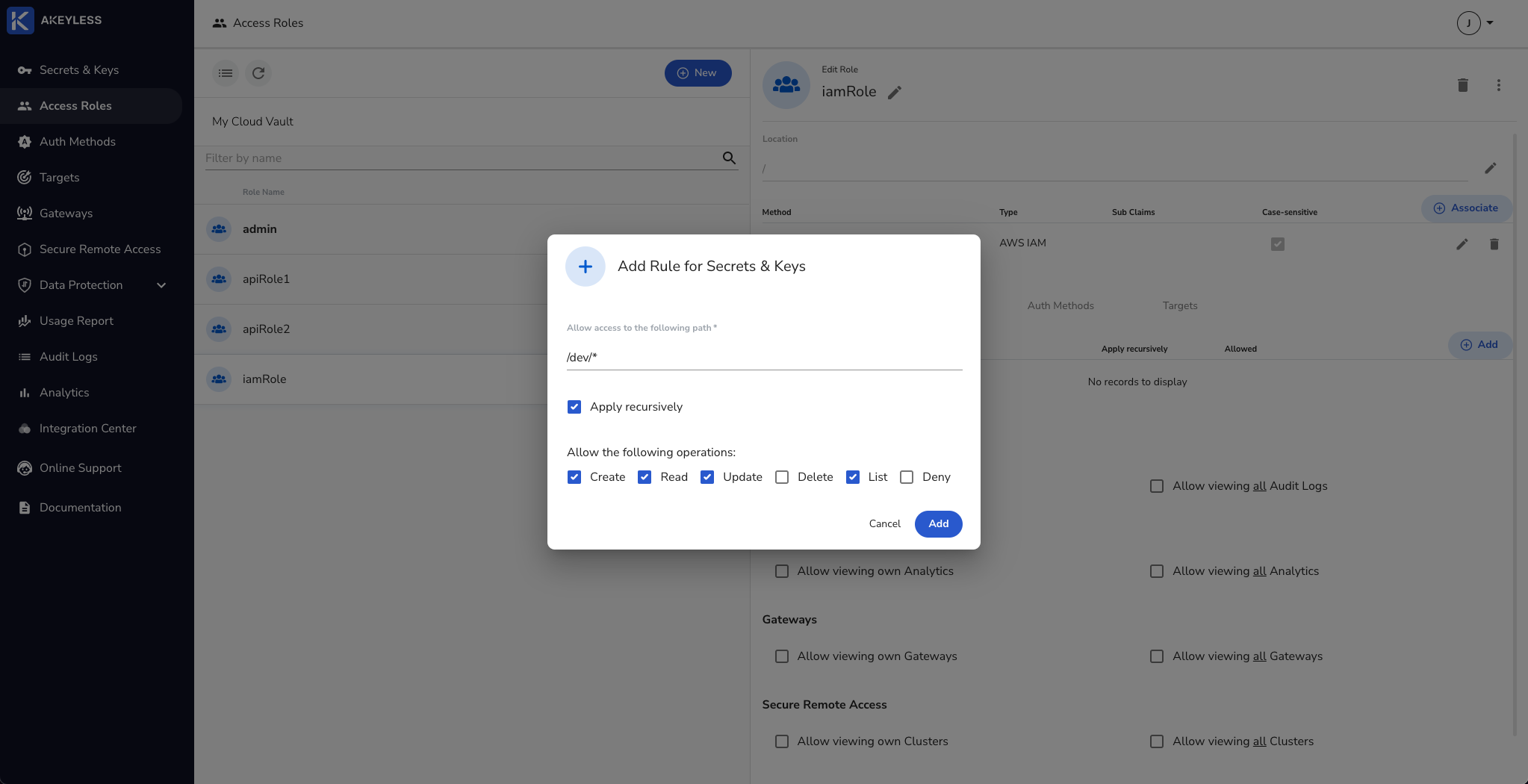
Task: Click the Integration Center icon
Action: click(x=25, y=429)
